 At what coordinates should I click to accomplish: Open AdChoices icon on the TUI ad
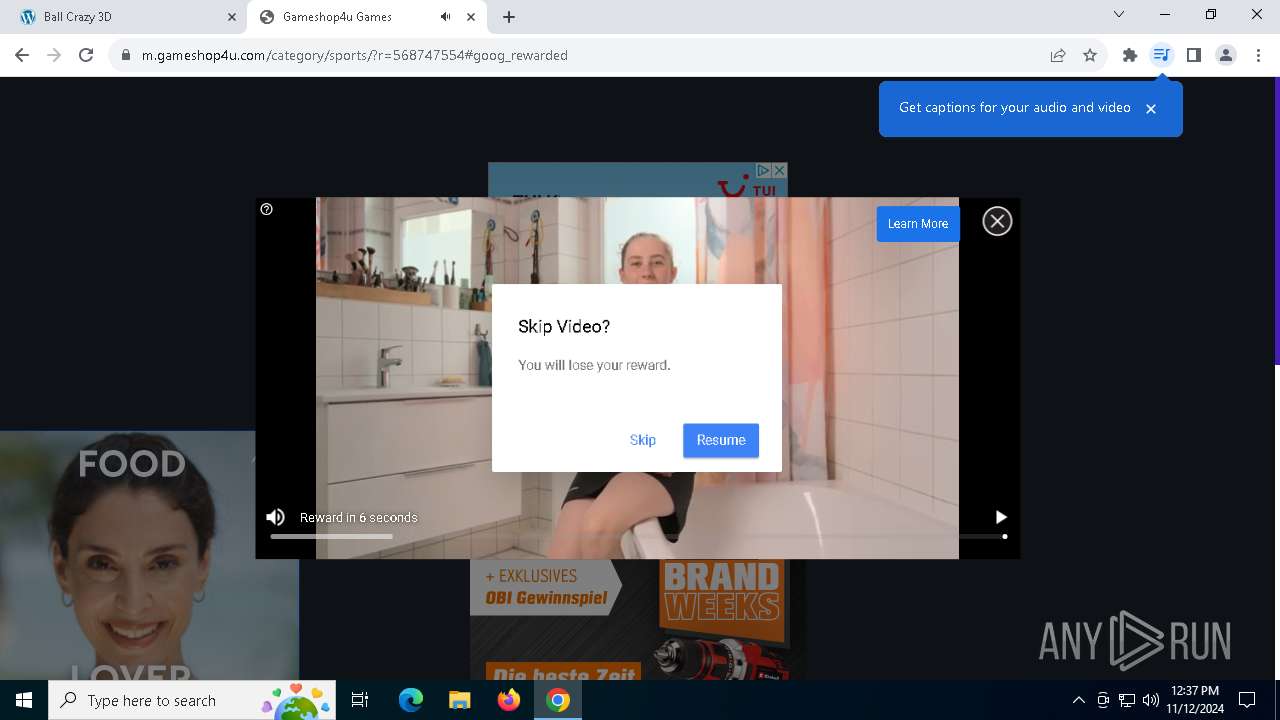pyautogui.click(x=763, y=171)
